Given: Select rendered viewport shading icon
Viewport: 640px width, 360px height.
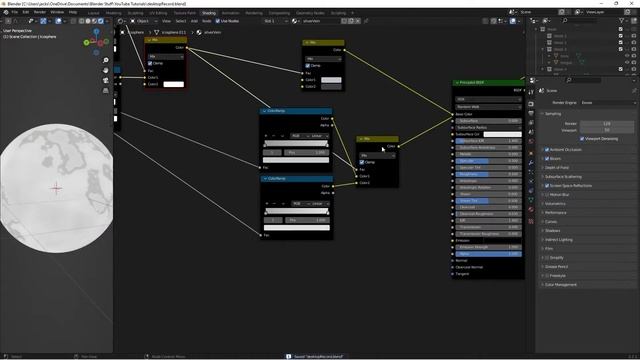Looking at the screenshot, I should [x=100, y=21].
